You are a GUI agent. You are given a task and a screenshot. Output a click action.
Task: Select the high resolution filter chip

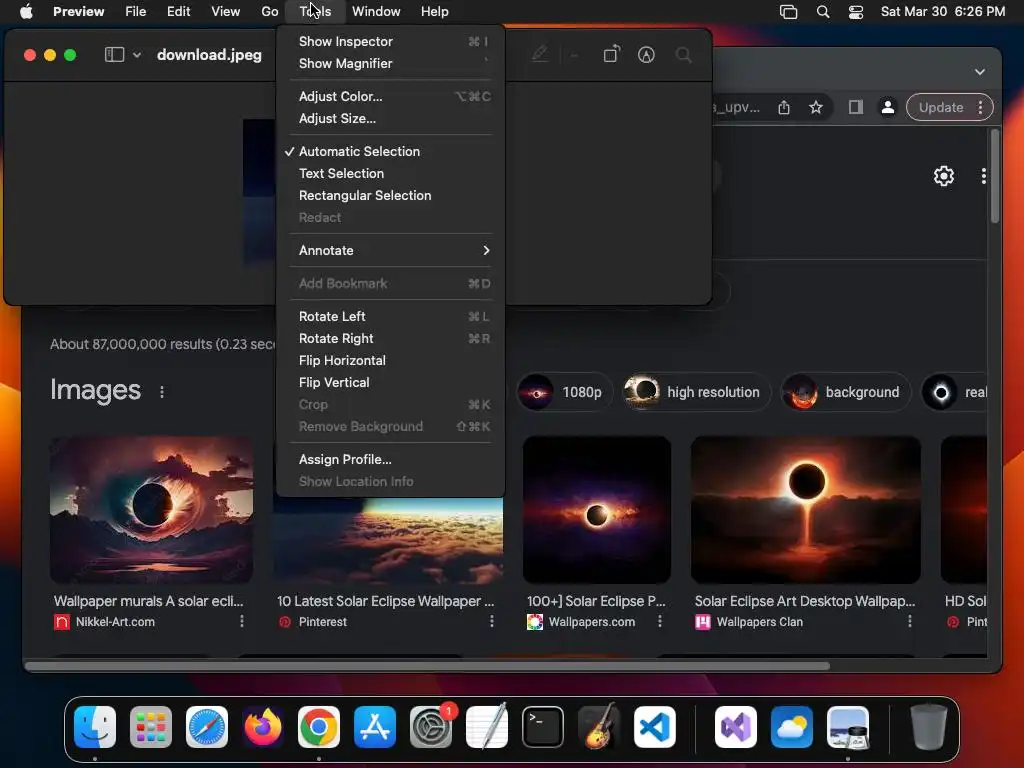pos(696,392)
